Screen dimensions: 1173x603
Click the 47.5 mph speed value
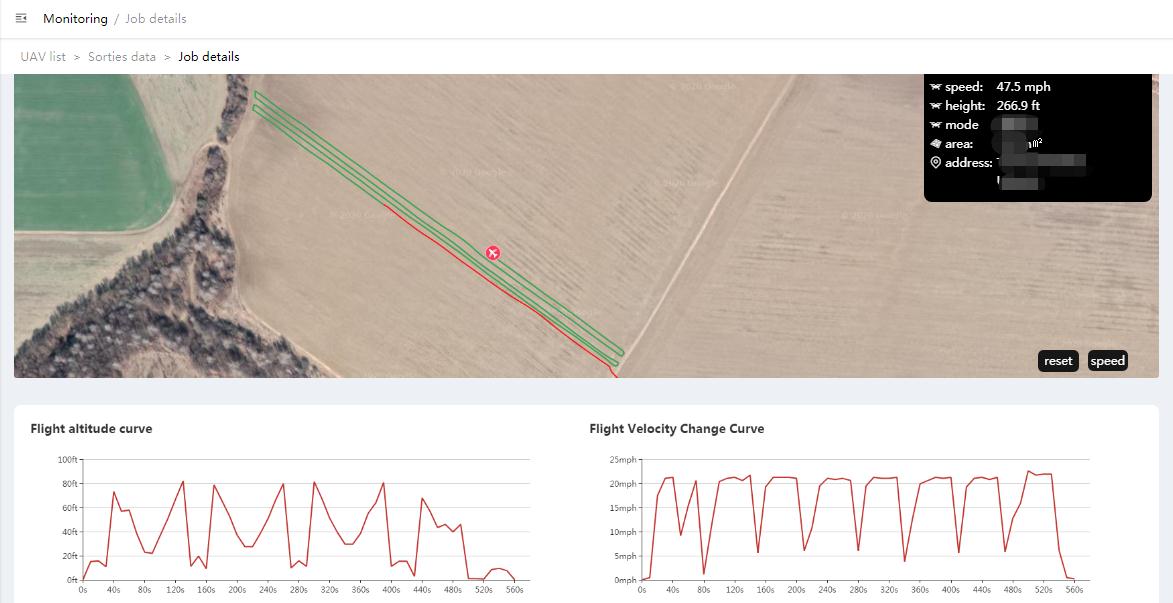point(1023,87)
